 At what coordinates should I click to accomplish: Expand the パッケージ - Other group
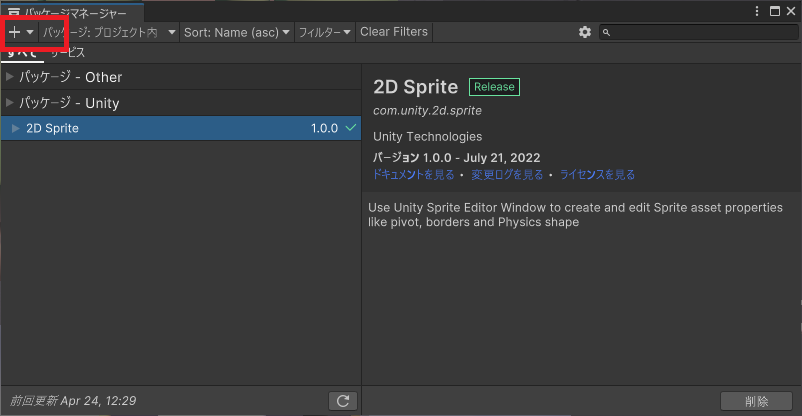[x=10, y=77]
